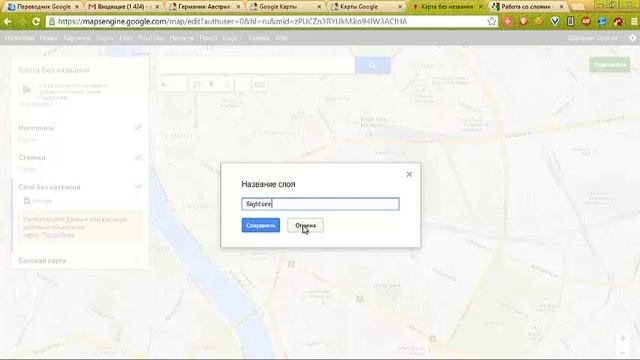This screenshot has width=640, height=360.
Task: Select the ruler measure tool
Action: [x=260, y=85]
